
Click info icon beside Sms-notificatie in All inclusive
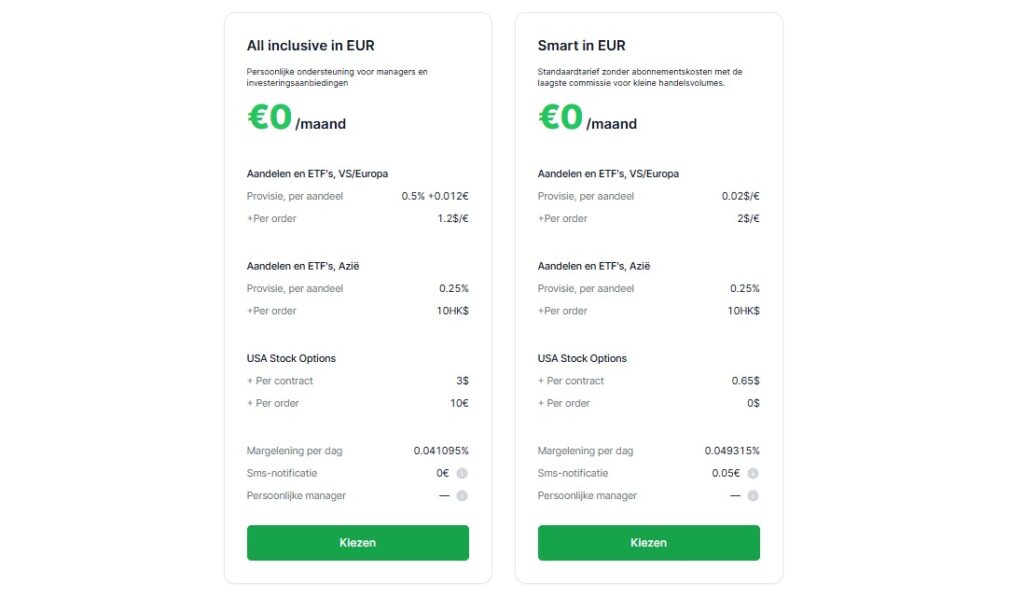point(462,473)
